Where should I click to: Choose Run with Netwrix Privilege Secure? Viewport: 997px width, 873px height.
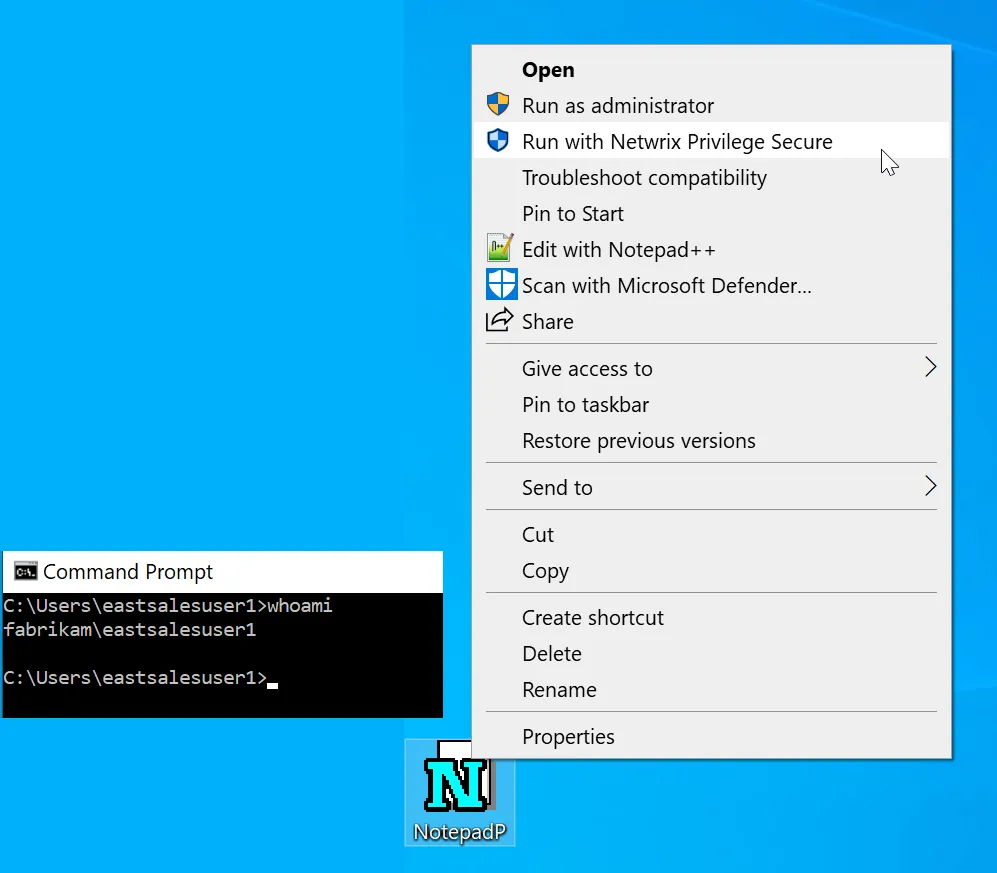click(x=712, y=141)
